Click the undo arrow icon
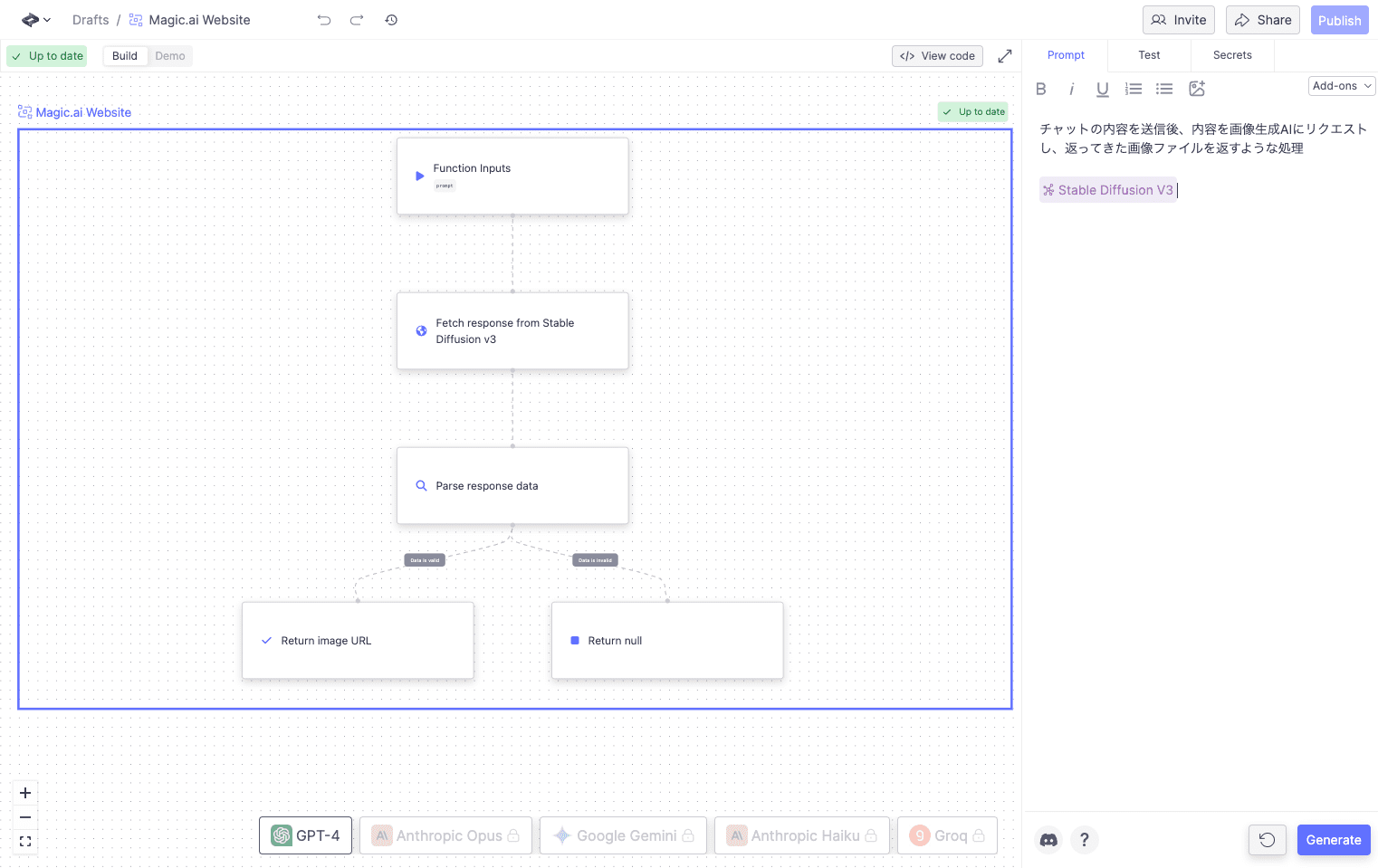 (x=324, y=20)
